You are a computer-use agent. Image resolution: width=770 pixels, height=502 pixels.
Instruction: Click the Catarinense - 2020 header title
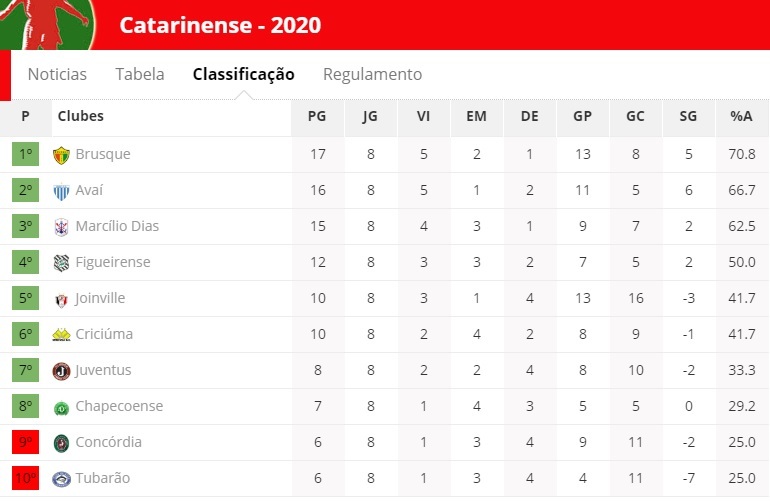(x=220, y=25)
